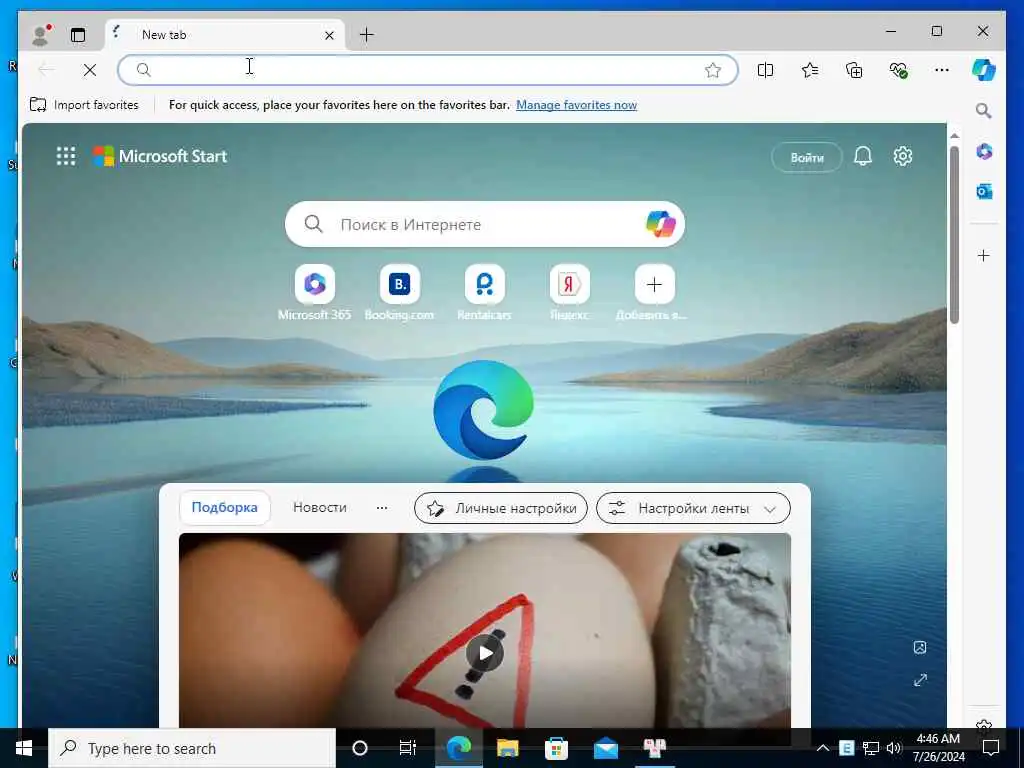Play the egg video

(485, 653)
